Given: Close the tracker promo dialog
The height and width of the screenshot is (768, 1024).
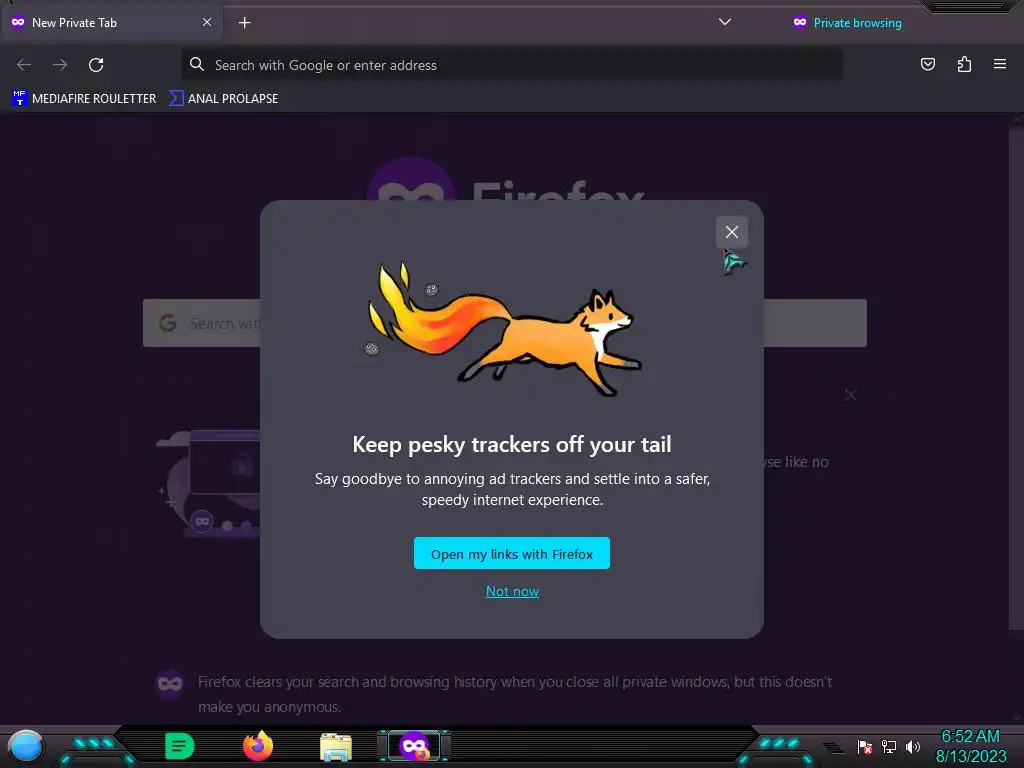Looking at the screenshot, I should (x=731, y=232).
